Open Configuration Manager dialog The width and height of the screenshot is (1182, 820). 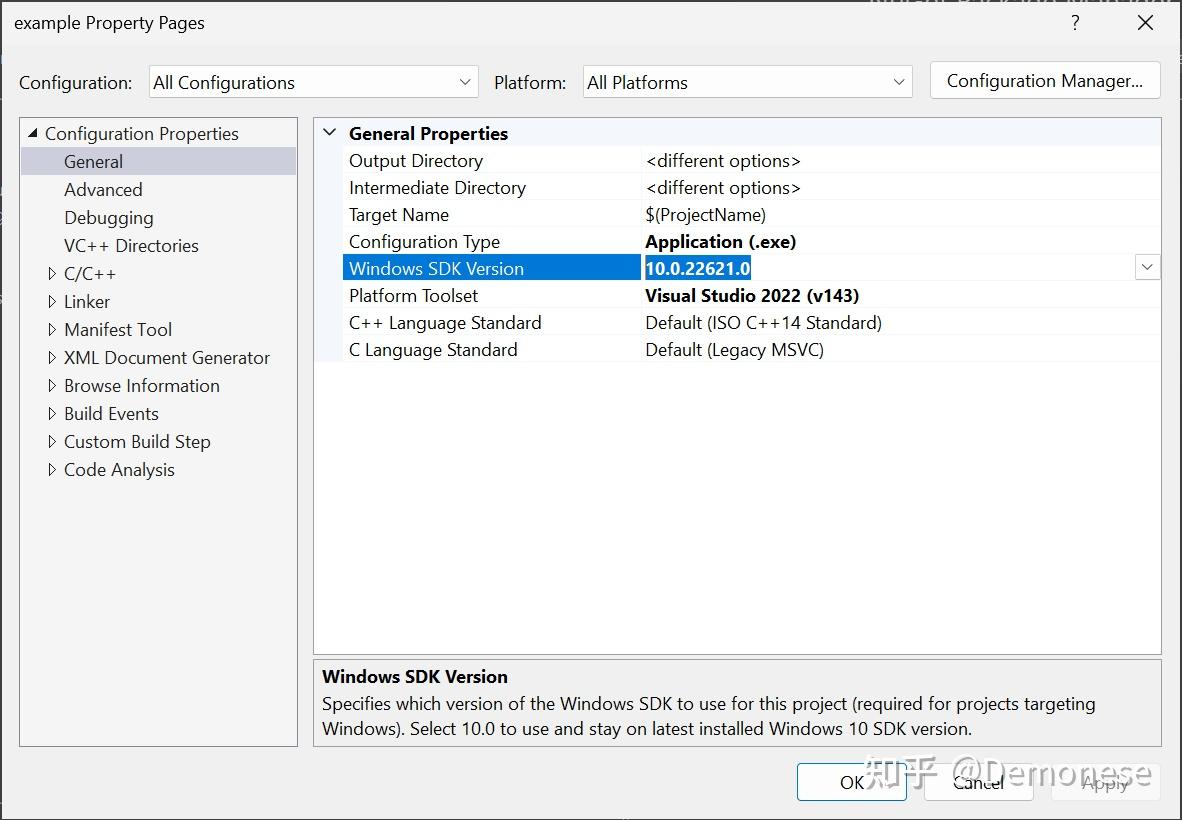[x=1044, y=81]
